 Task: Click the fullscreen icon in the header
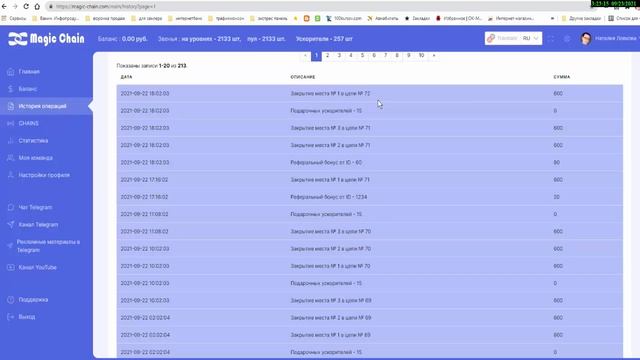[x=551, y=39]
